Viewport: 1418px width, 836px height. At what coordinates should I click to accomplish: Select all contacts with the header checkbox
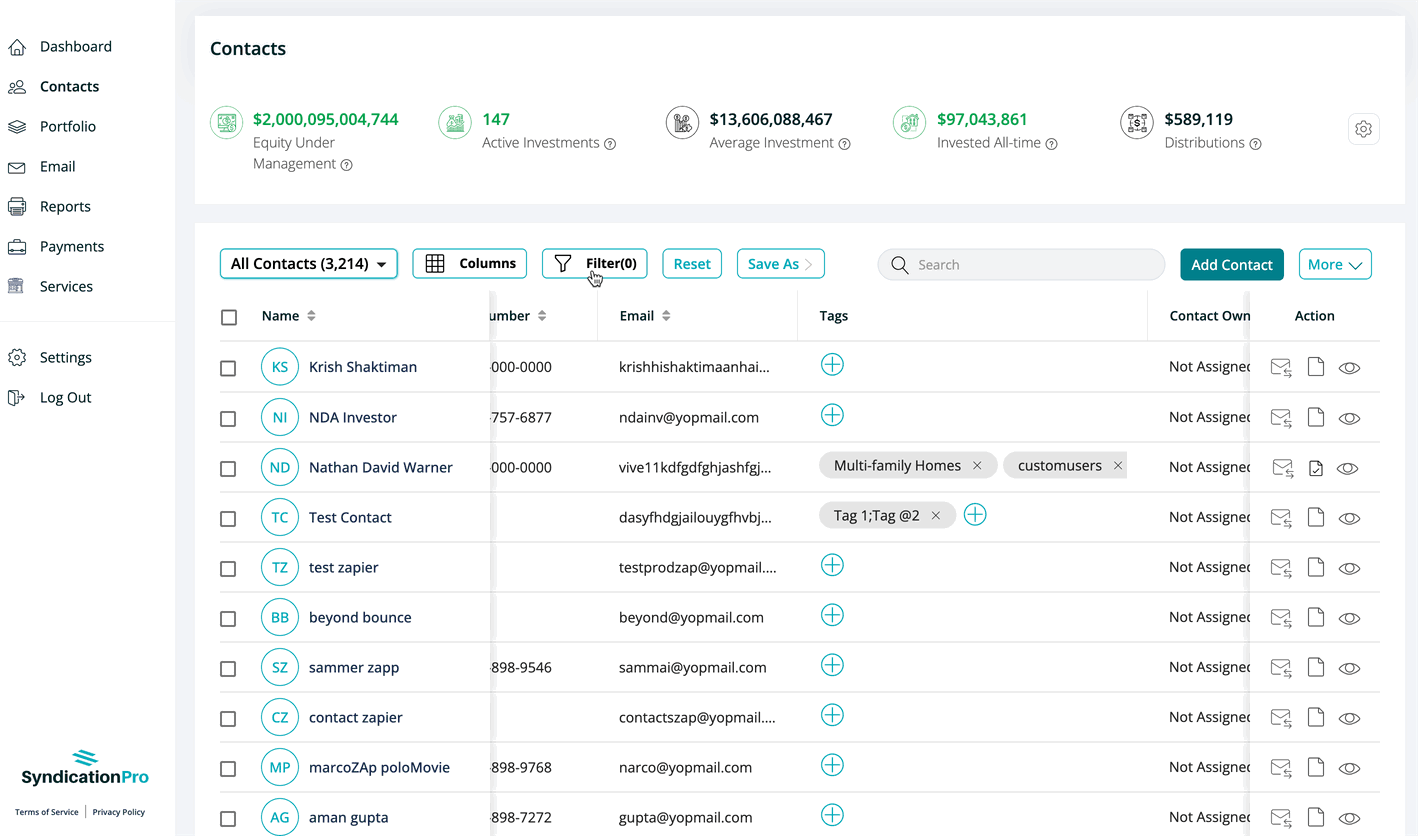coord(229,317)
